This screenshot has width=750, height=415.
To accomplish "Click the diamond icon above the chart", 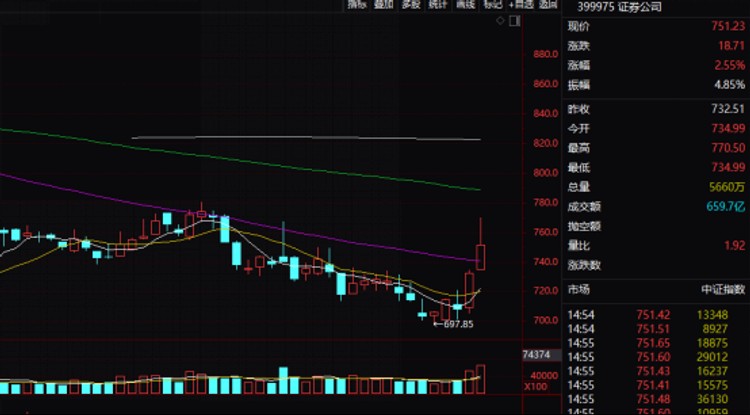I will (500, 21).
